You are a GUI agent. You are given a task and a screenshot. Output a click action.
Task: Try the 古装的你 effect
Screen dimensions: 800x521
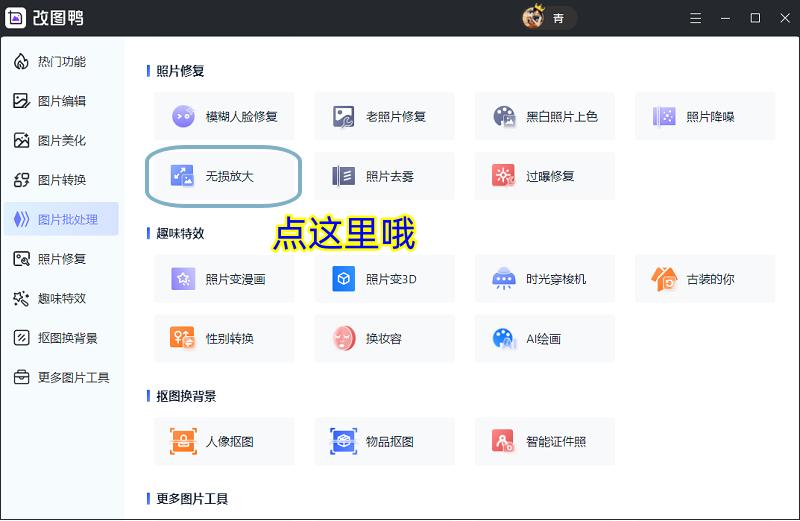tap(705, 279)
